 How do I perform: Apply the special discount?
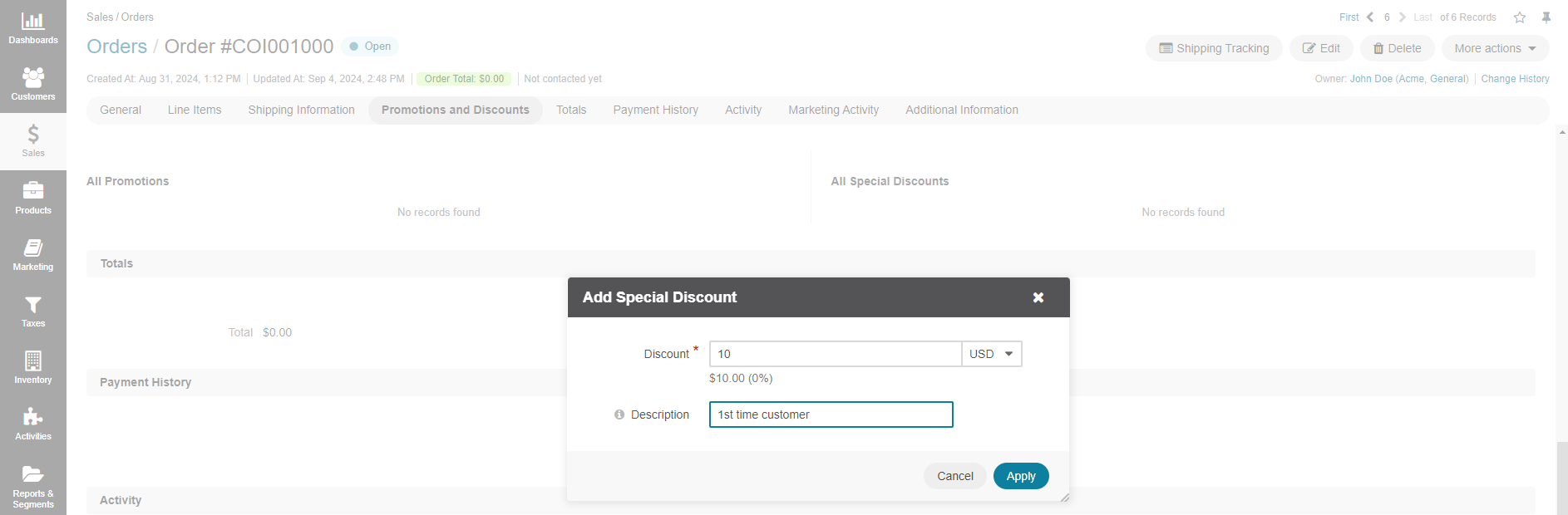[1020, 476]
